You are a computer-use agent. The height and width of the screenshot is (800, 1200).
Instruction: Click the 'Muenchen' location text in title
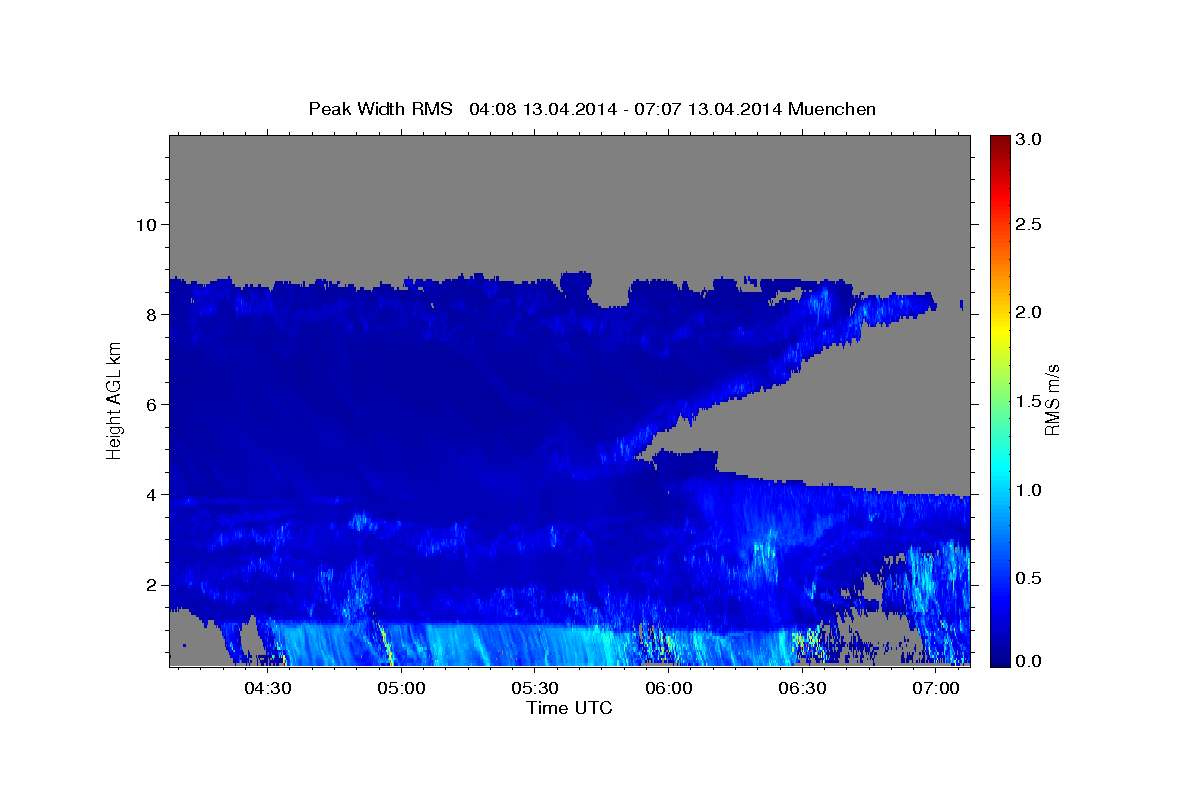(x=832, y=109)
